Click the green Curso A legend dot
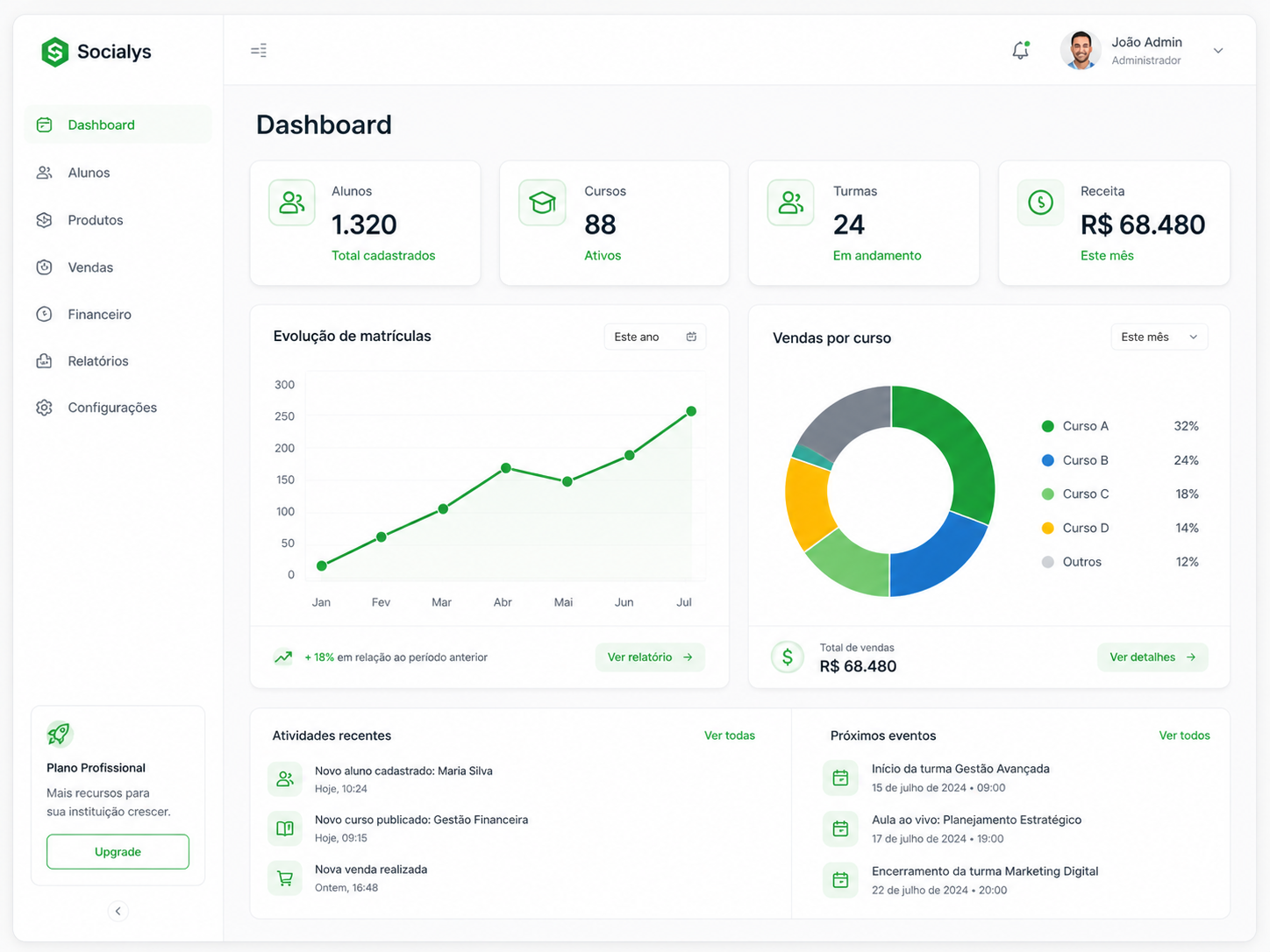The width and height of the screenshot is (1270, 952). [x=1047, y=426]
